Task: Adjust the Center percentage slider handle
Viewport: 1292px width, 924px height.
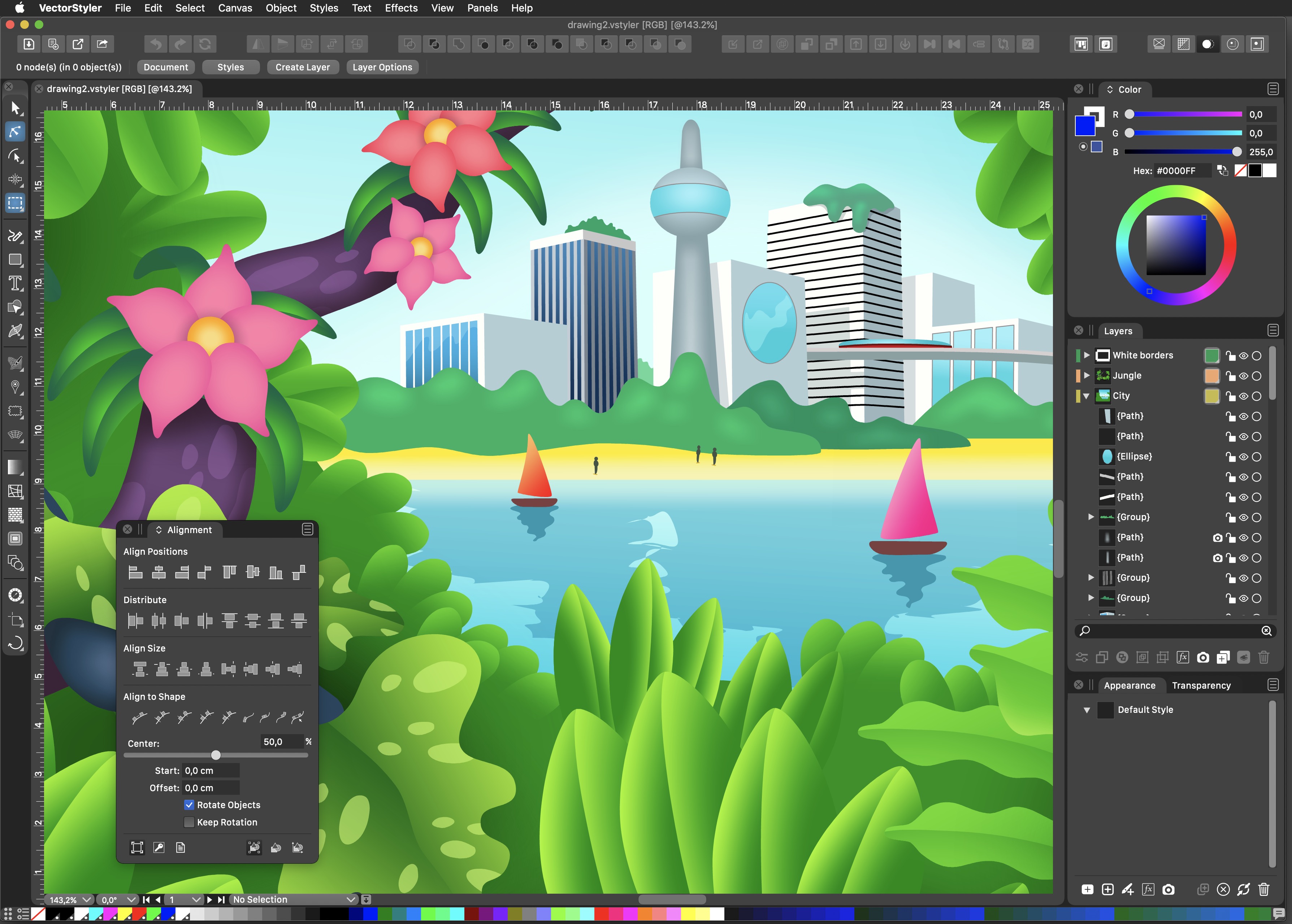Action: (x=216, y=755)
